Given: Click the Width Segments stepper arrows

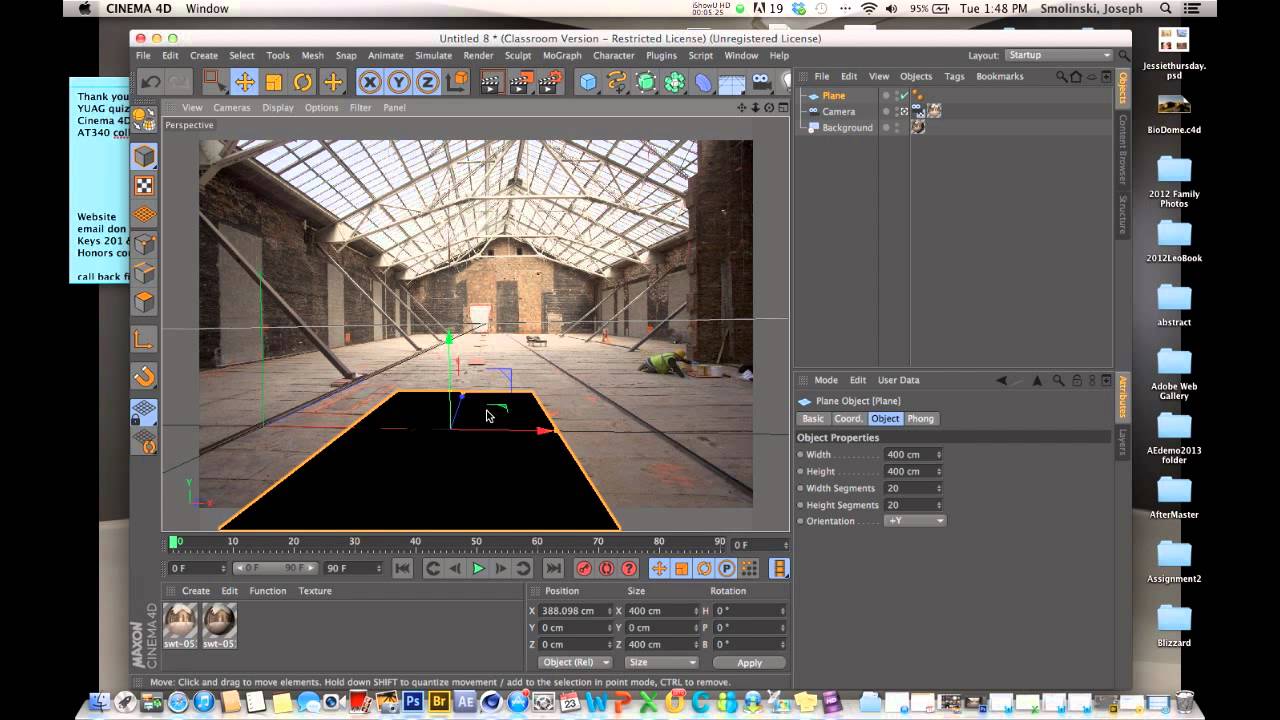Looking at the screenshot, I should pyautogui.click(x=938, y=488).
